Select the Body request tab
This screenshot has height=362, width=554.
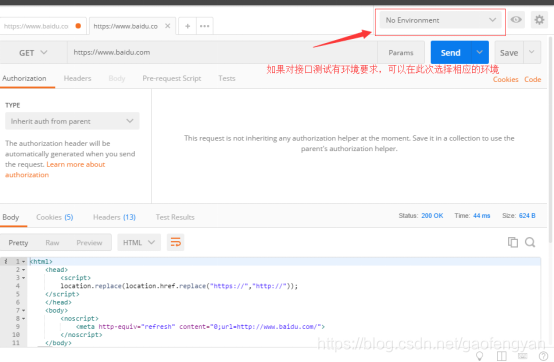pos(117,78)
